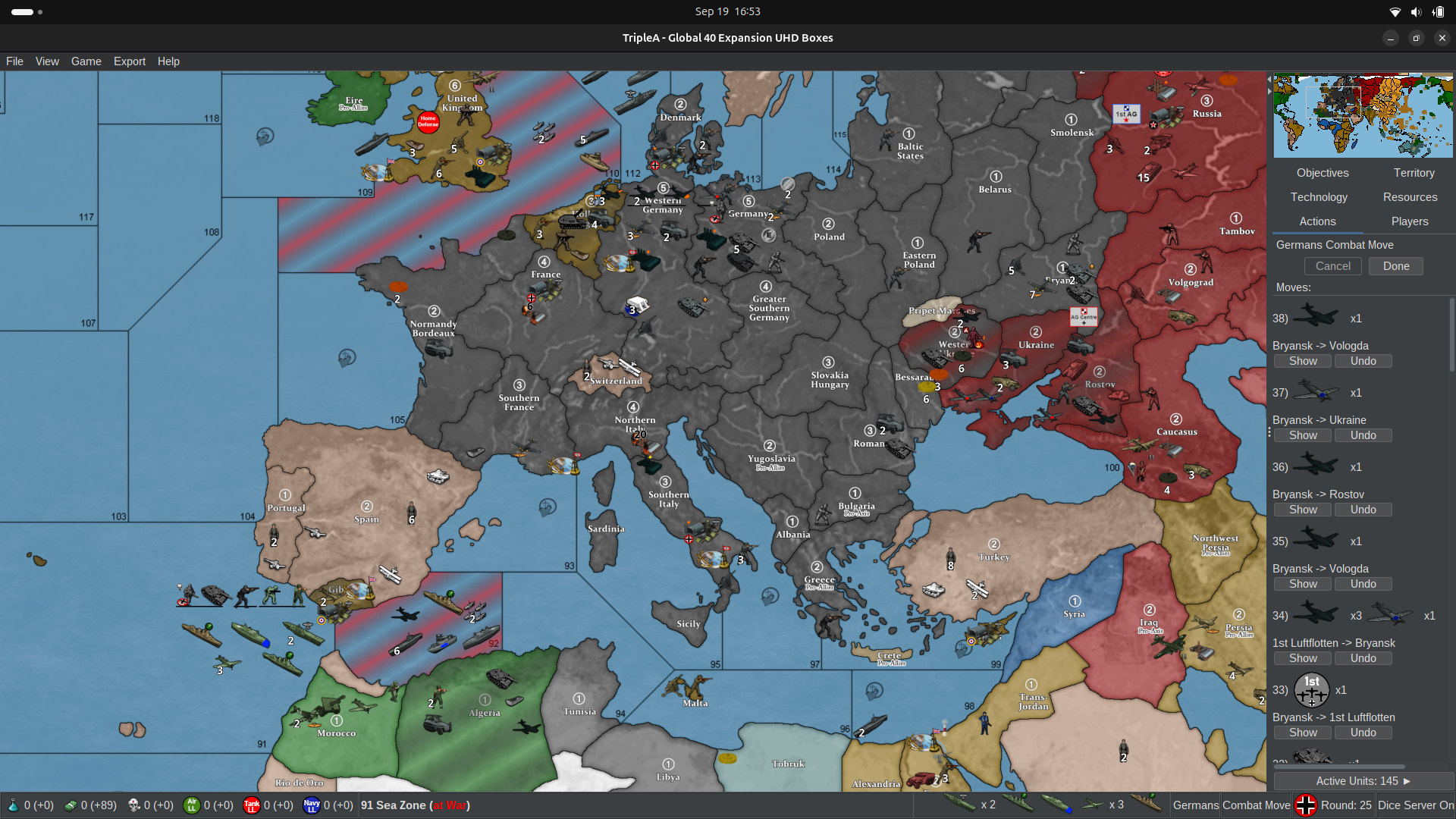Viewport: 1456px width, 819px height.
Task: Open the View menu
Action: click(x=47, y=61)
